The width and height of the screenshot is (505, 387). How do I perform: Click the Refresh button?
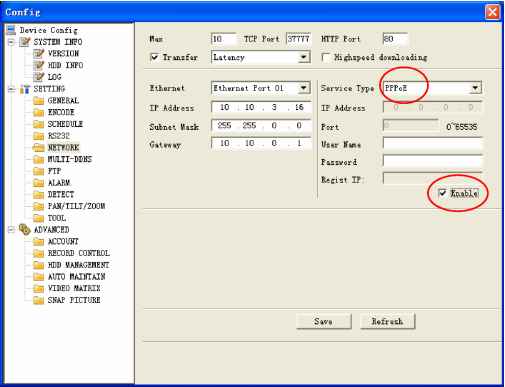click(387, 321)
